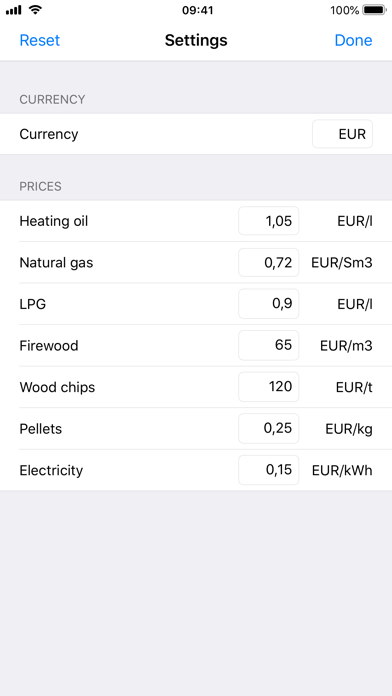Tap the EUR/Sm3 unit label
The width and height of the screenshot is (392, 696).
pyautogui.click(x=342, y=263)
